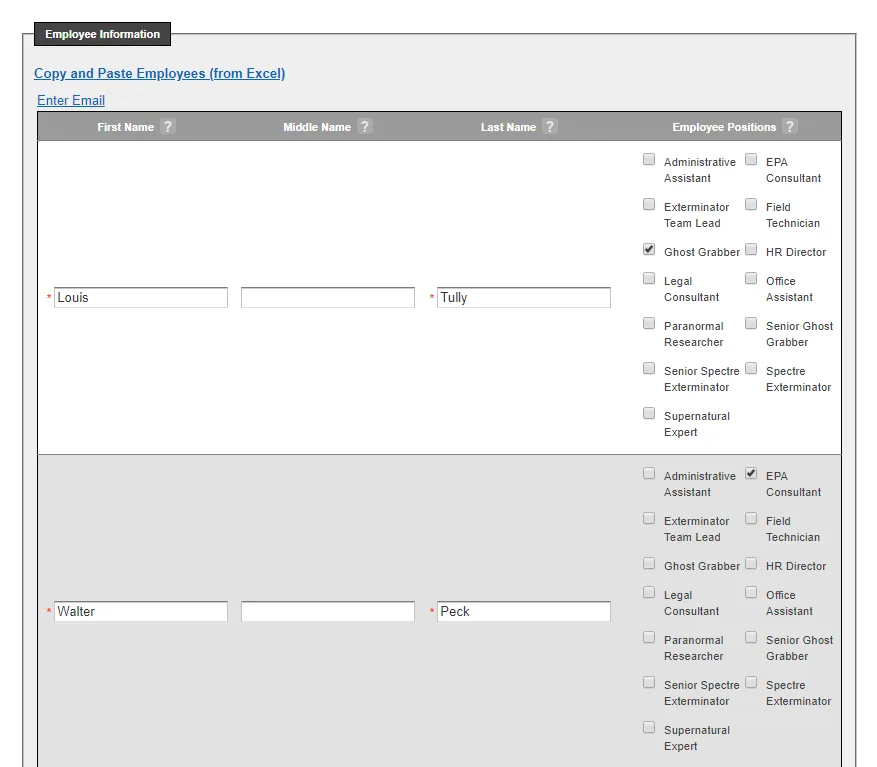Check EPA Consultant for Louis Tully
Screen dimensions: 877x767
click(751, 159)
